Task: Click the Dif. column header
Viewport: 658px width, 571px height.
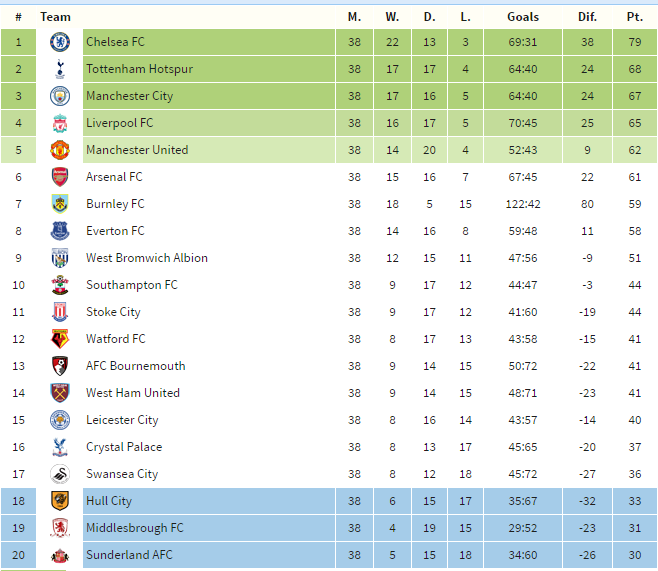Action: click(587, 17)
